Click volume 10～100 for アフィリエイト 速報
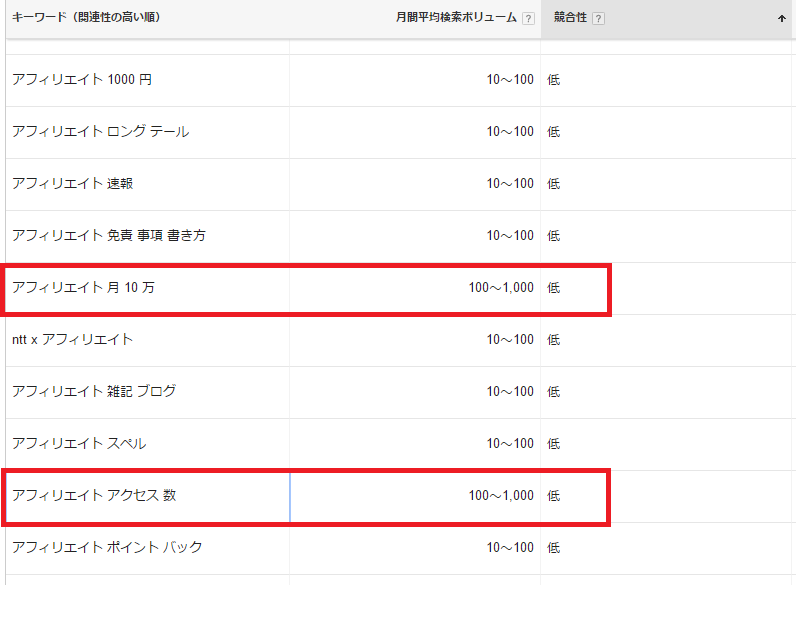796x643 pixels. [x=510, y=184]
